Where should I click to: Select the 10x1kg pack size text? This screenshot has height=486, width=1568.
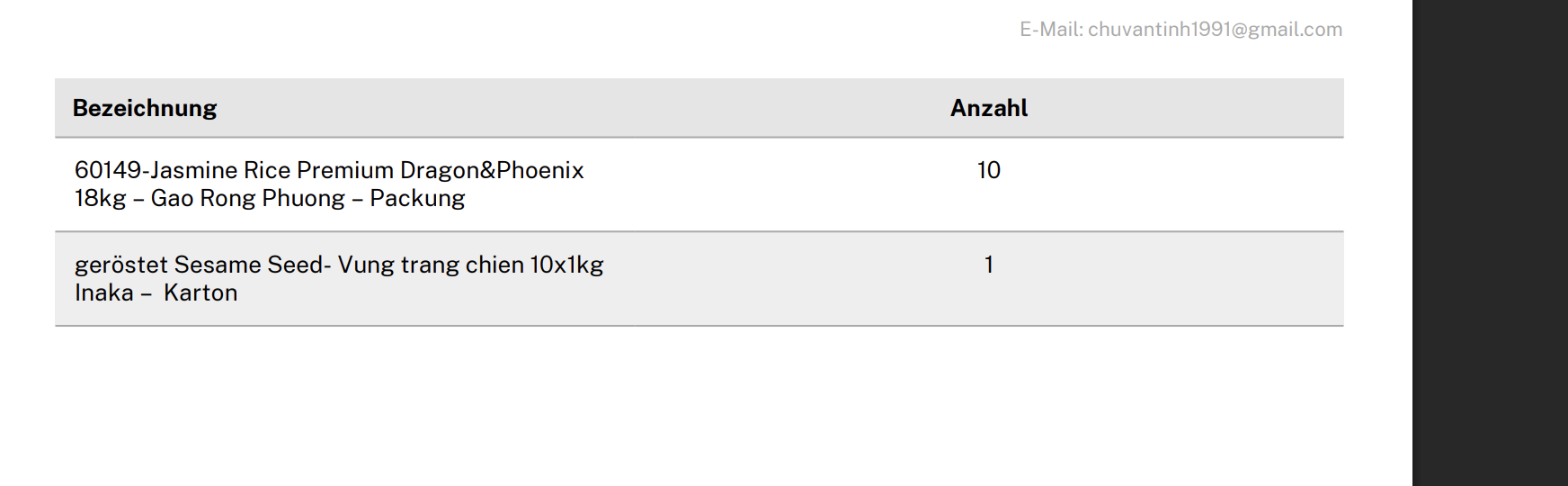(566, 265)
